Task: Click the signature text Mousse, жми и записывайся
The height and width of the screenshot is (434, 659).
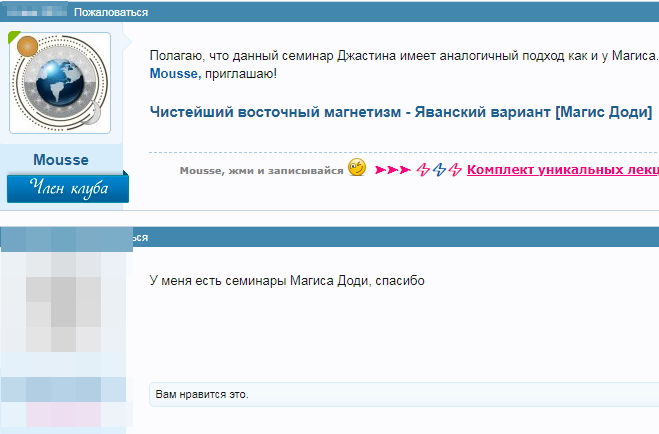Action: coord(259,171)
